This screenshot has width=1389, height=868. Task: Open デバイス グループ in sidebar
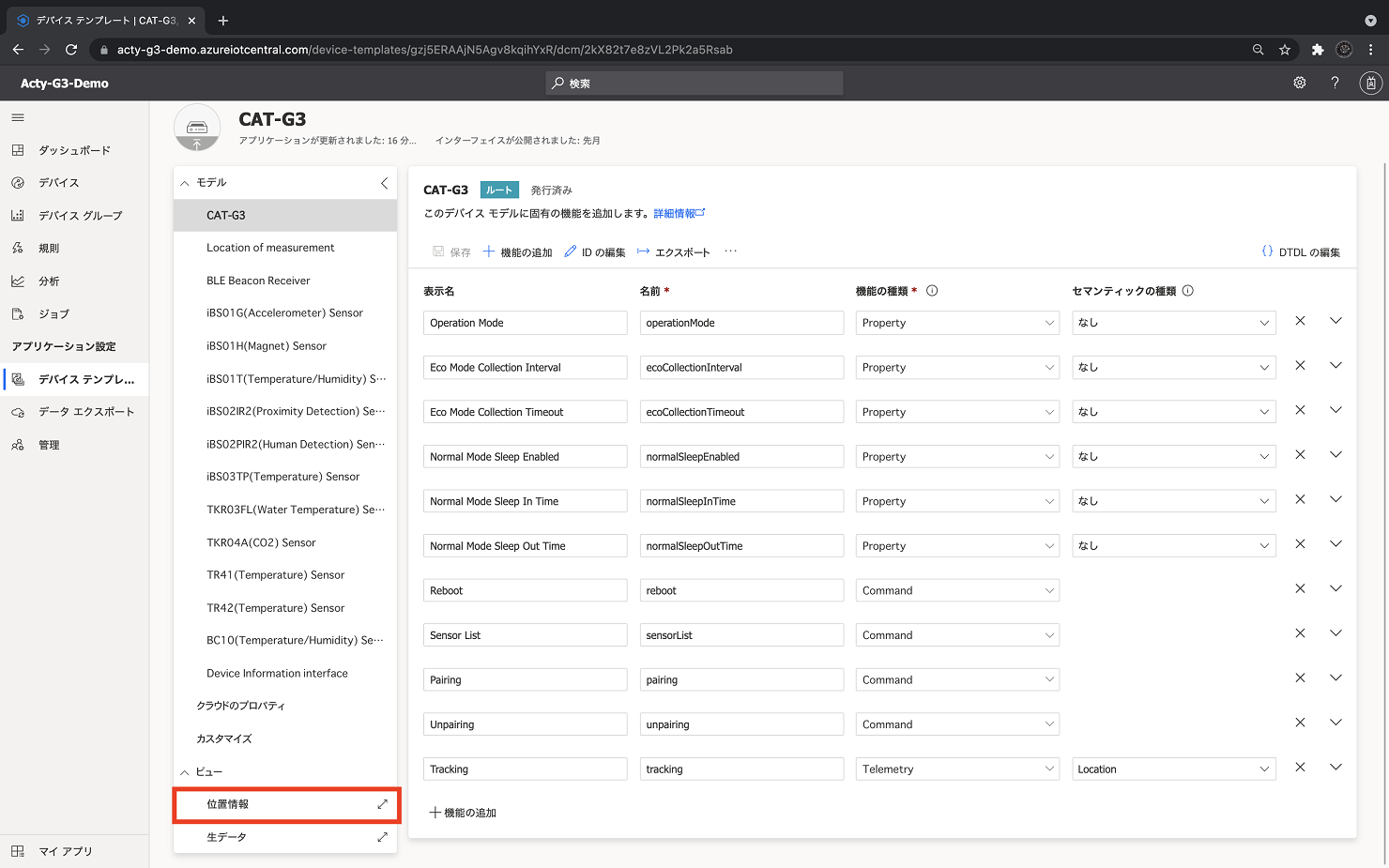(x=74, y=216)
